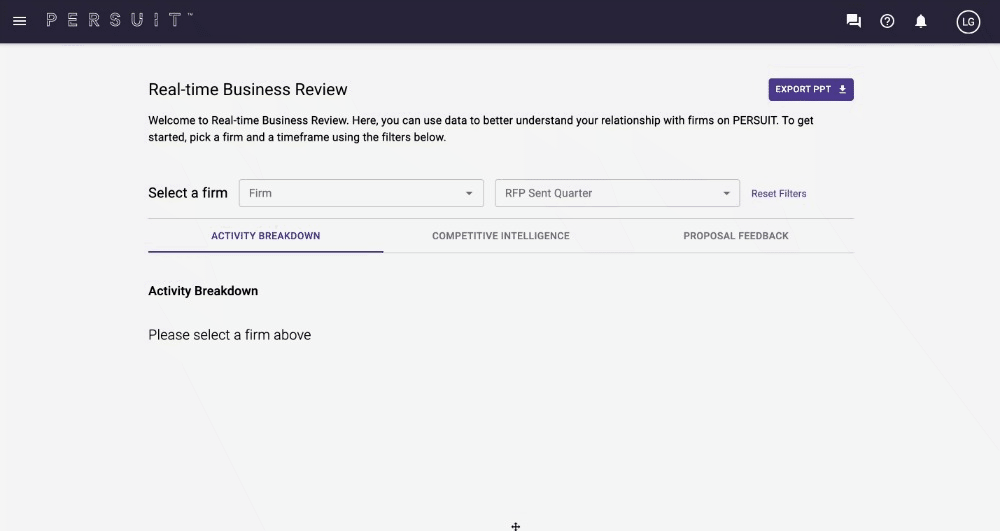The width and height of the screenshot is (1000, 531).
Task: Select the Activity Breakdown tab
Action: click(265, 236)
